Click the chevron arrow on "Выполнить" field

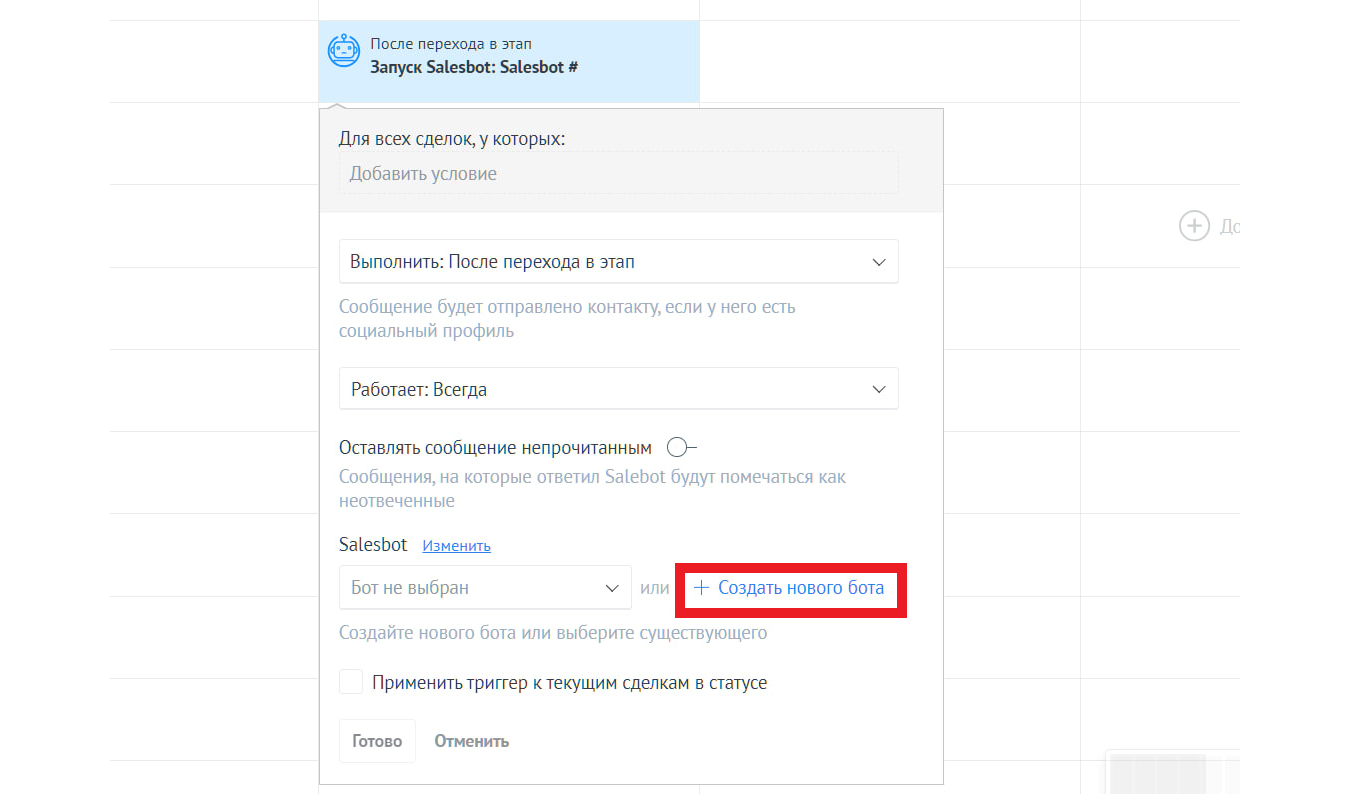[879, 262]
